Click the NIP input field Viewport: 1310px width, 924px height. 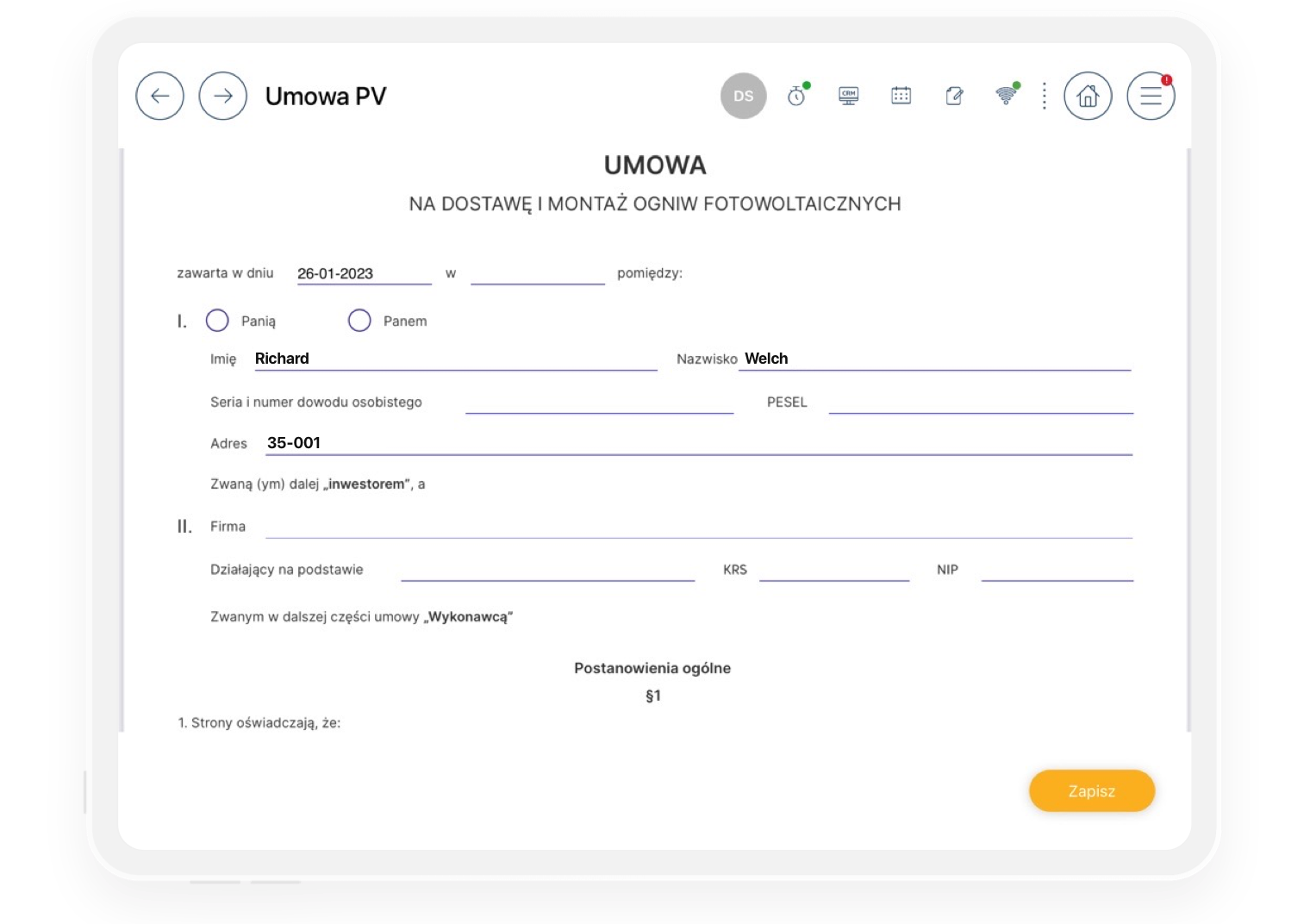pyautogui.click(x=1057, y=570)
